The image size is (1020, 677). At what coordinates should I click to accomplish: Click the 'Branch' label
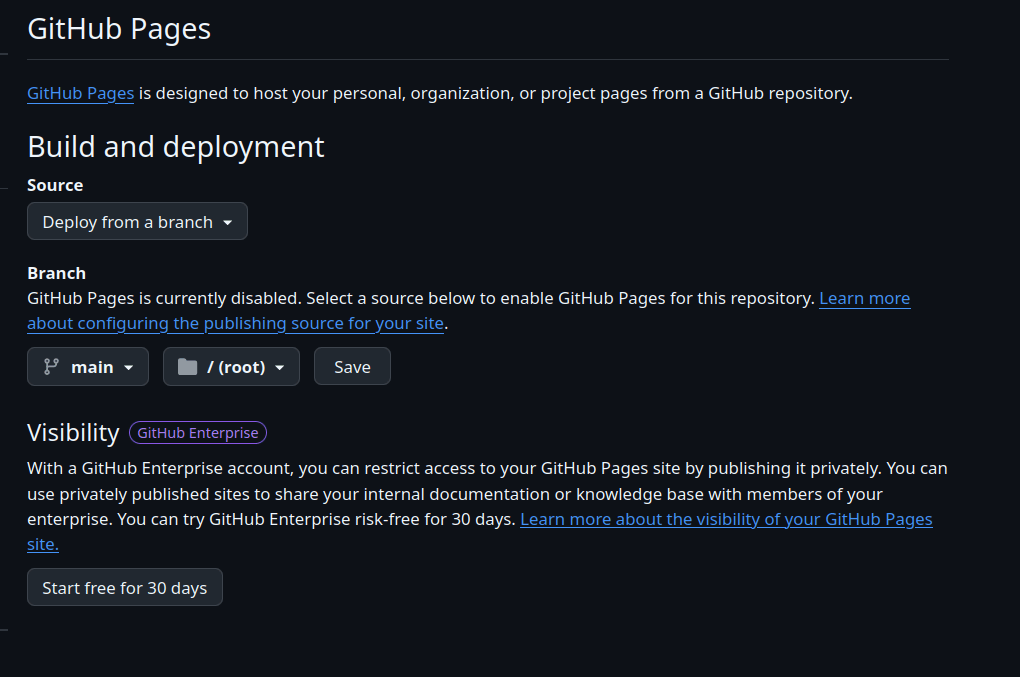pyautogui.click(x=57, y=273)
